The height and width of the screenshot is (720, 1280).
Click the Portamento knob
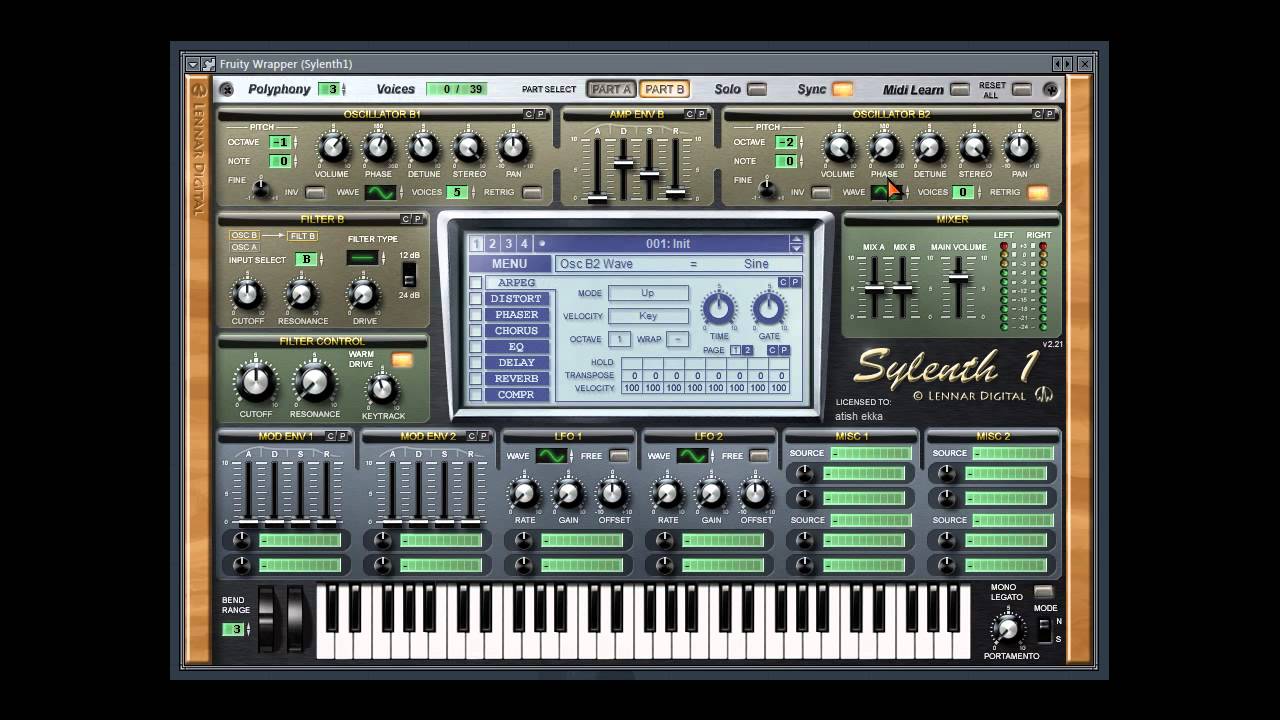click(1007, 630)
